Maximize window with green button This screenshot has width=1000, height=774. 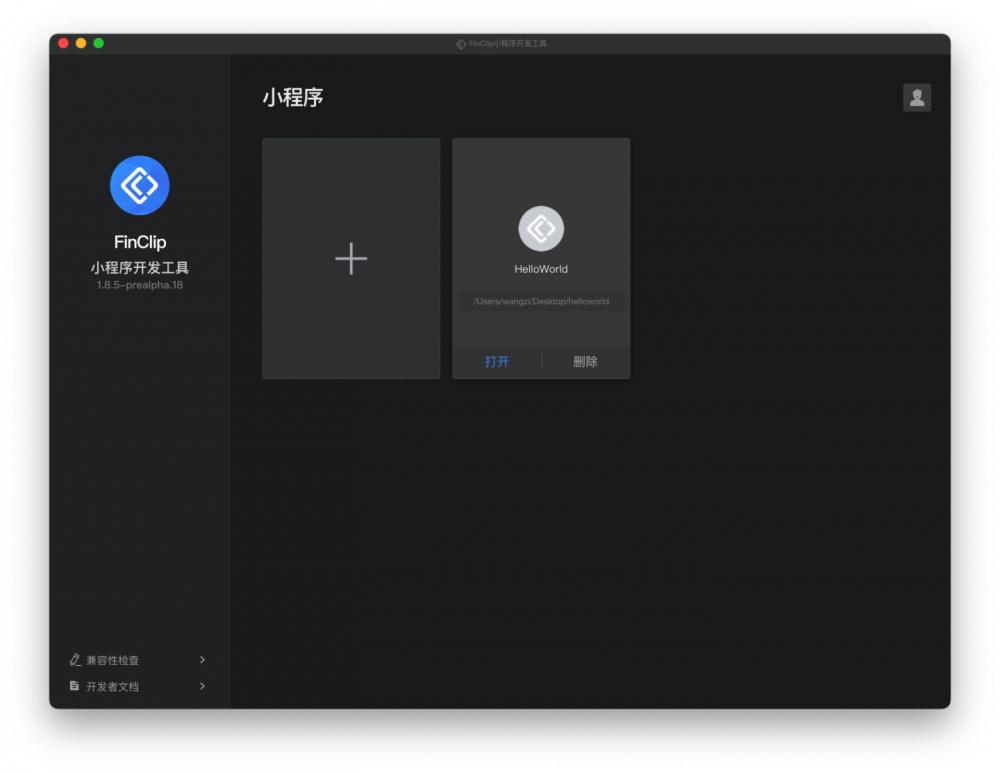pyautogui.click(x=99, y=43)
